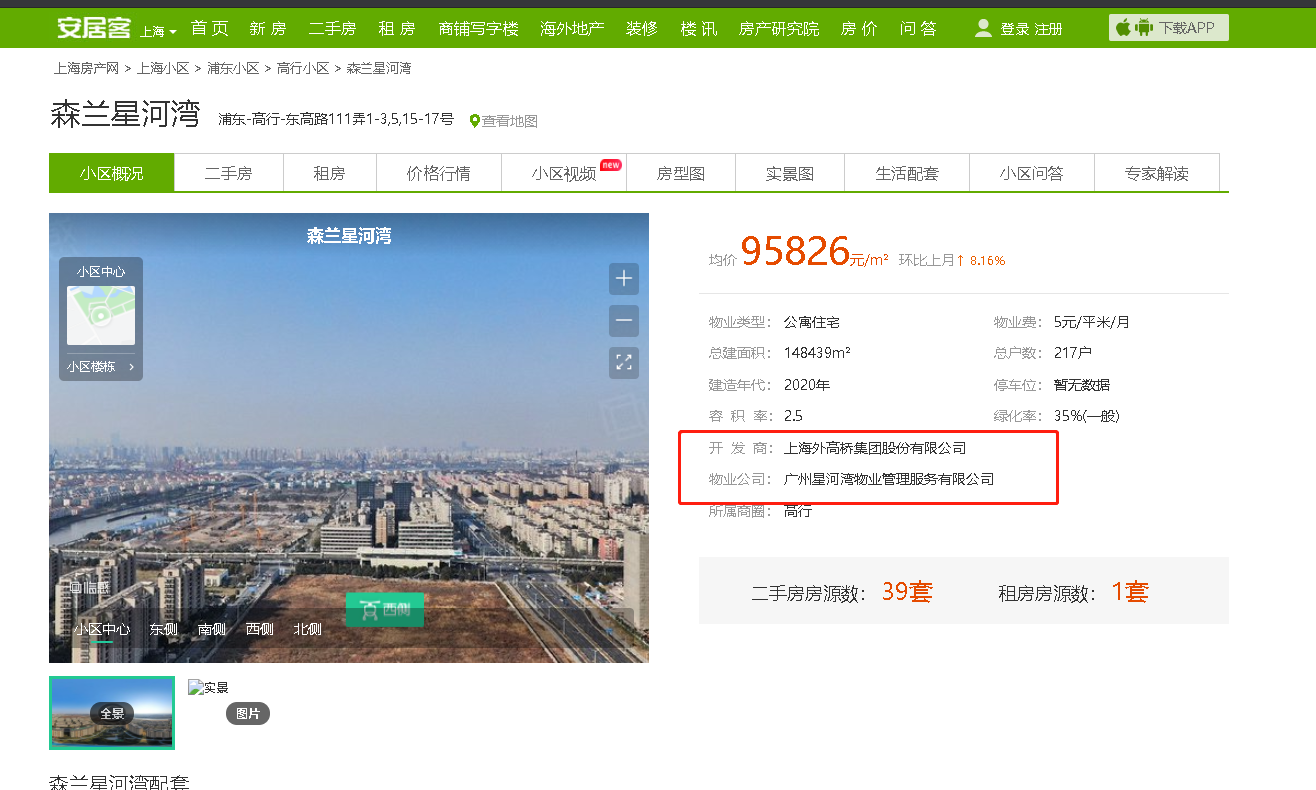Open 房价 in navigation
The width and height of the screenshot is (1316, 790).
tap(859, 29)
